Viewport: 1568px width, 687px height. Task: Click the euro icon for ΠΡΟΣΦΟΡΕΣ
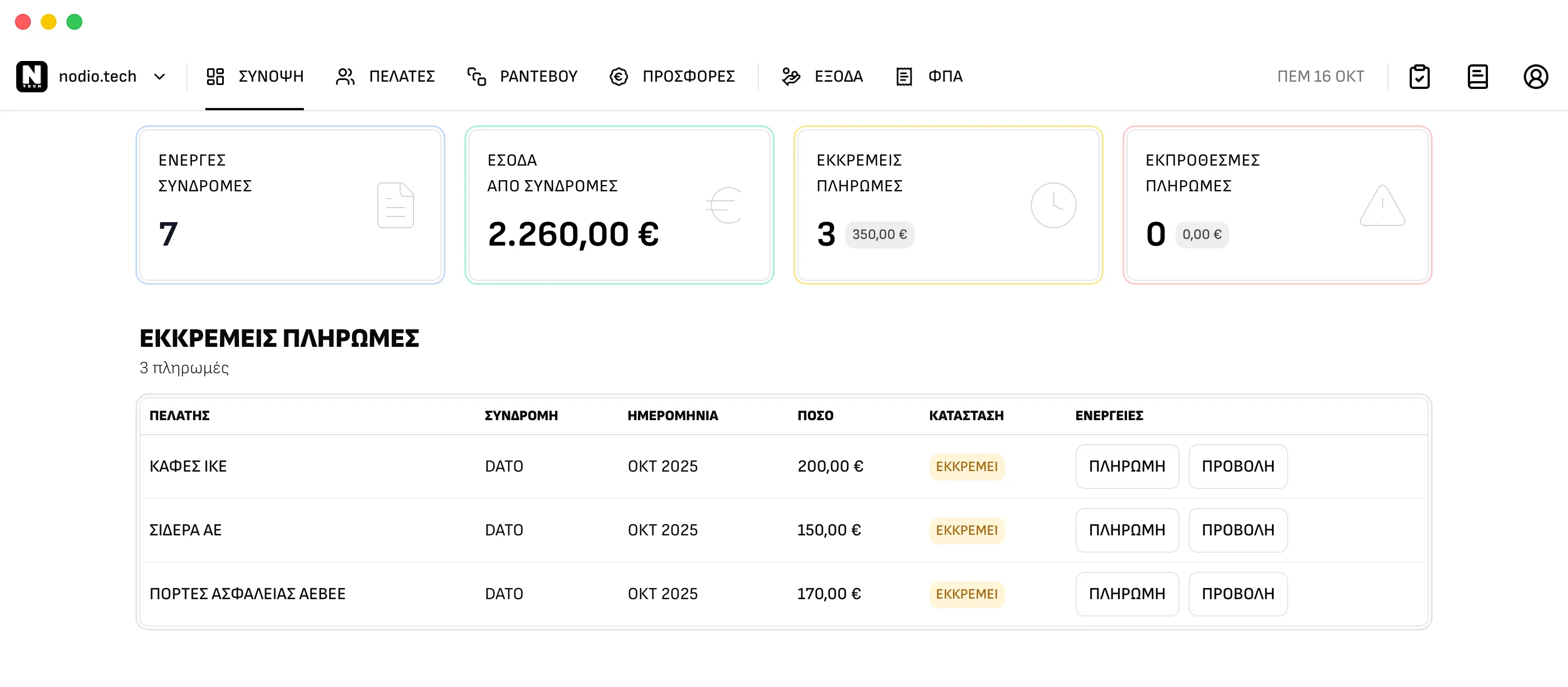[x=618, y=77]
